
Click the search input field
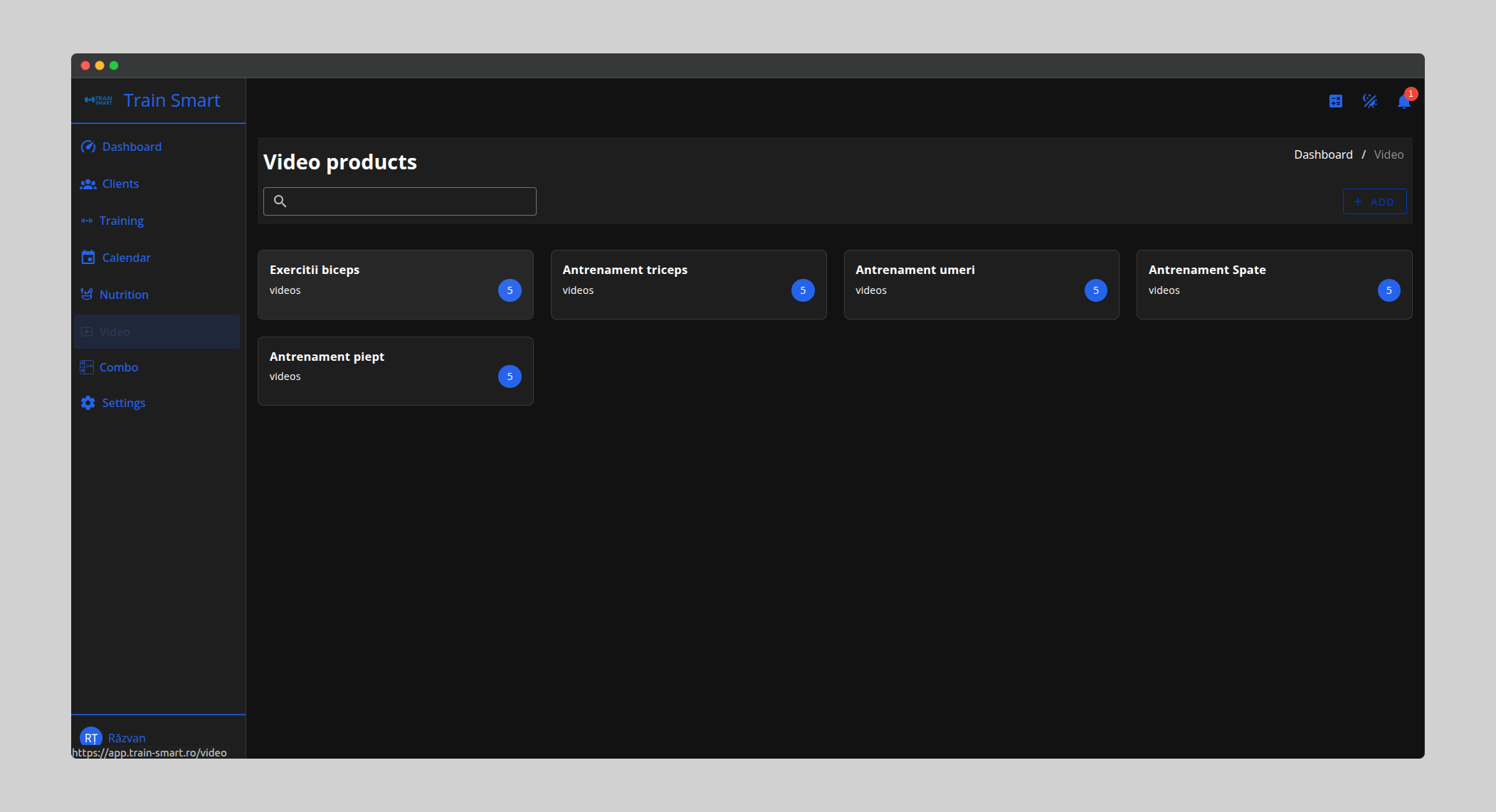coord(399,201)
